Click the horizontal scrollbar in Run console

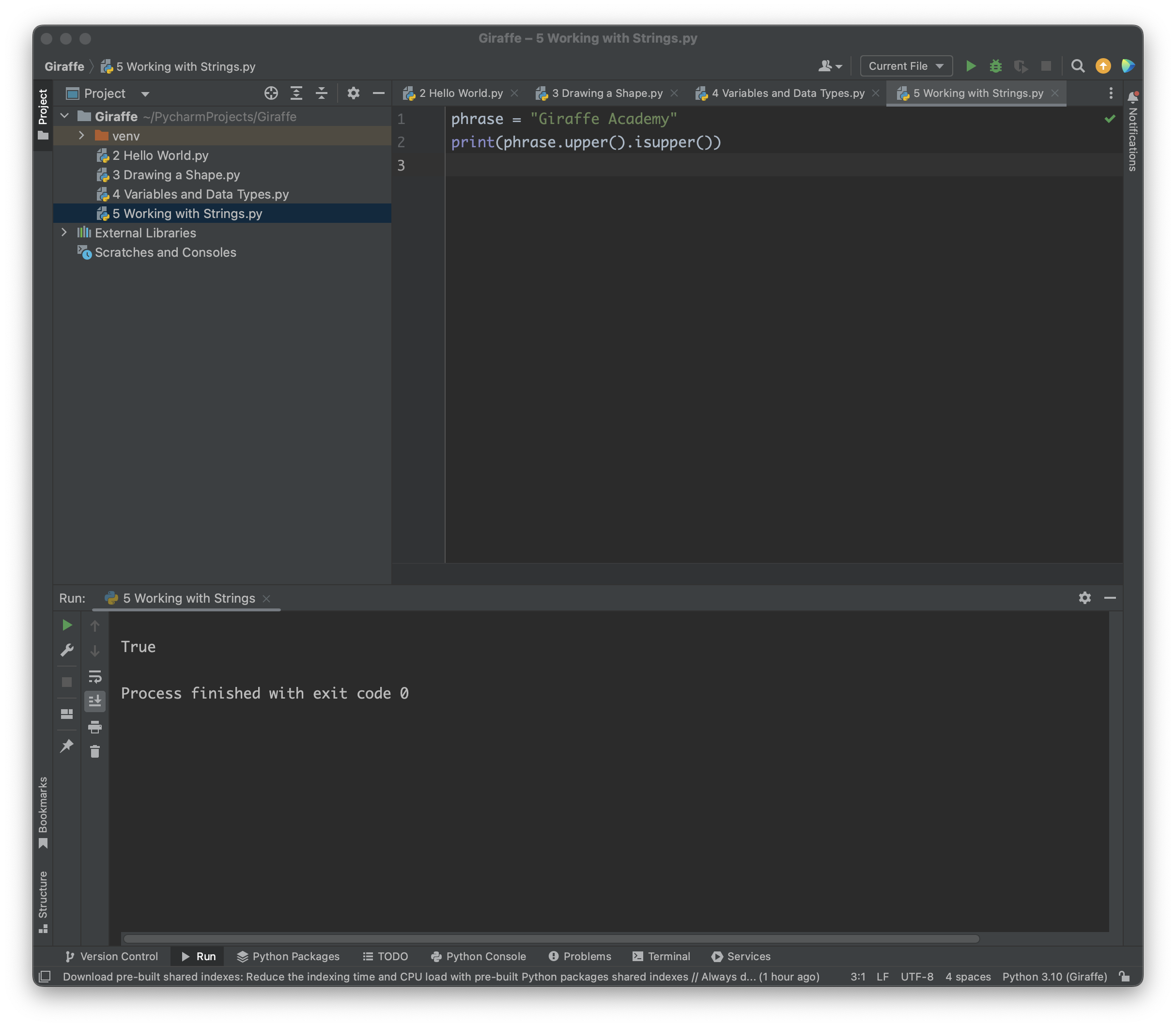[550, 939]
